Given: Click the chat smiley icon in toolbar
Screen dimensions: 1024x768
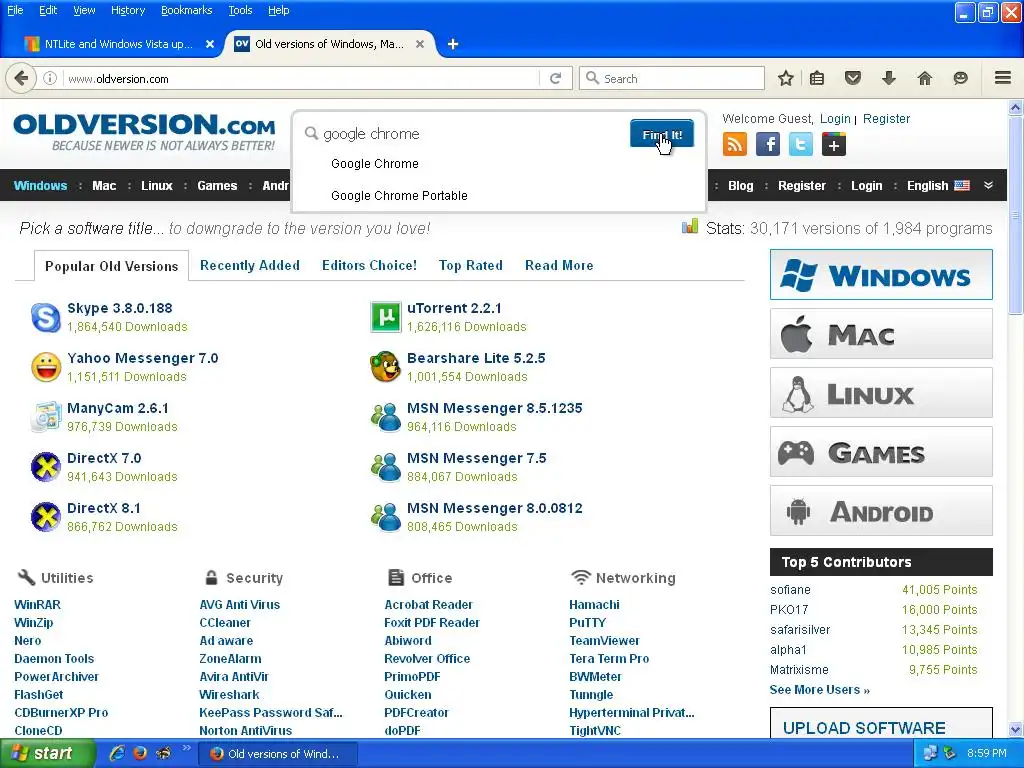Looking at the screenshot, I should (961, 78).
